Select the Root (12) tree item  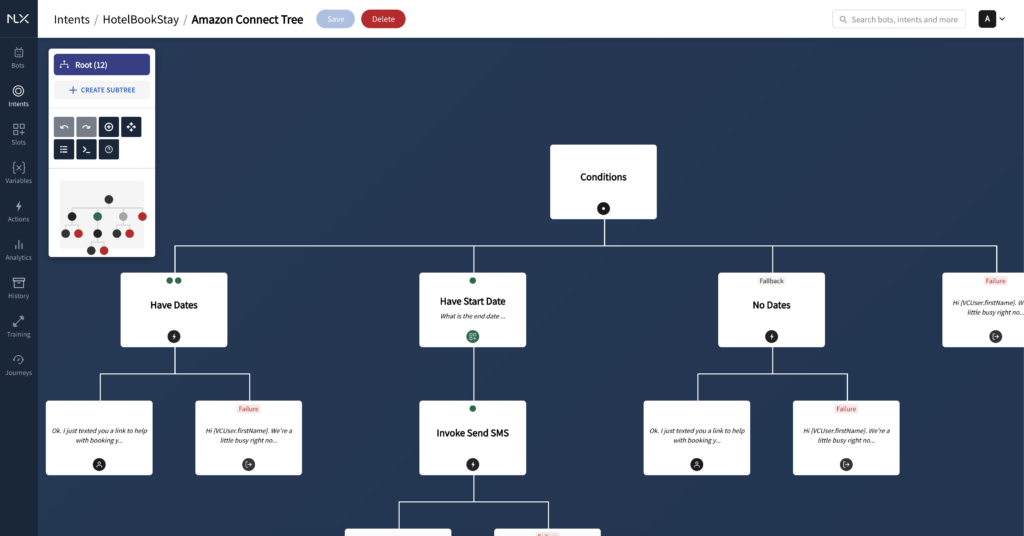tap(102, 65)
